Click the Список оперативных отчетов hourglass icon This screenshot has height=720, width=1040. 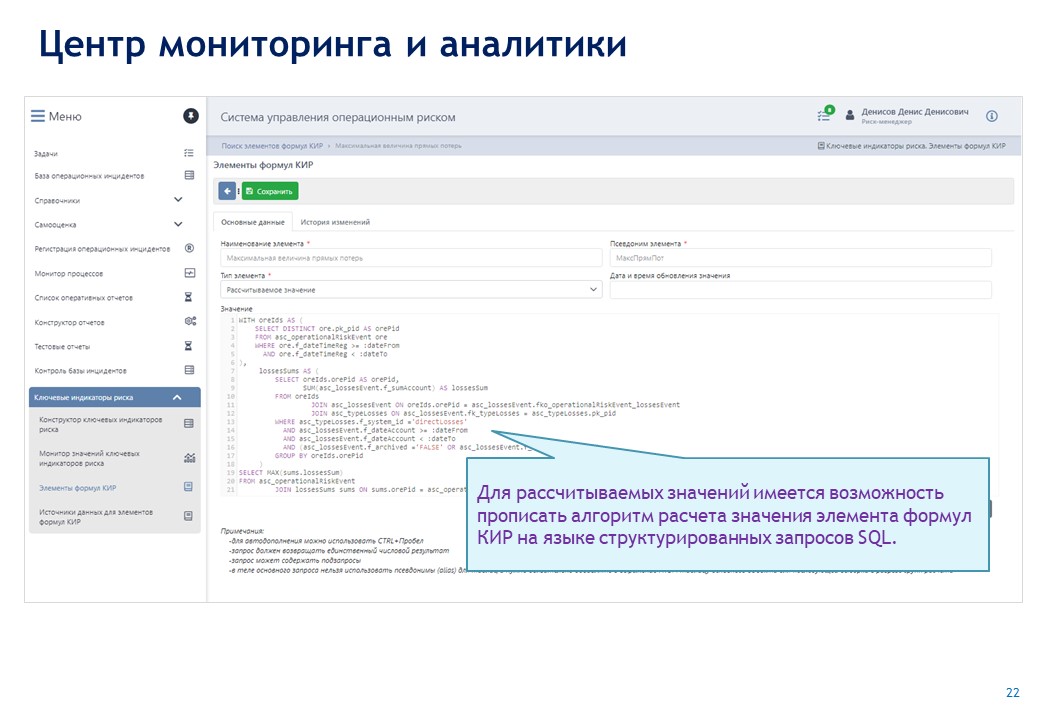[188, 298]
